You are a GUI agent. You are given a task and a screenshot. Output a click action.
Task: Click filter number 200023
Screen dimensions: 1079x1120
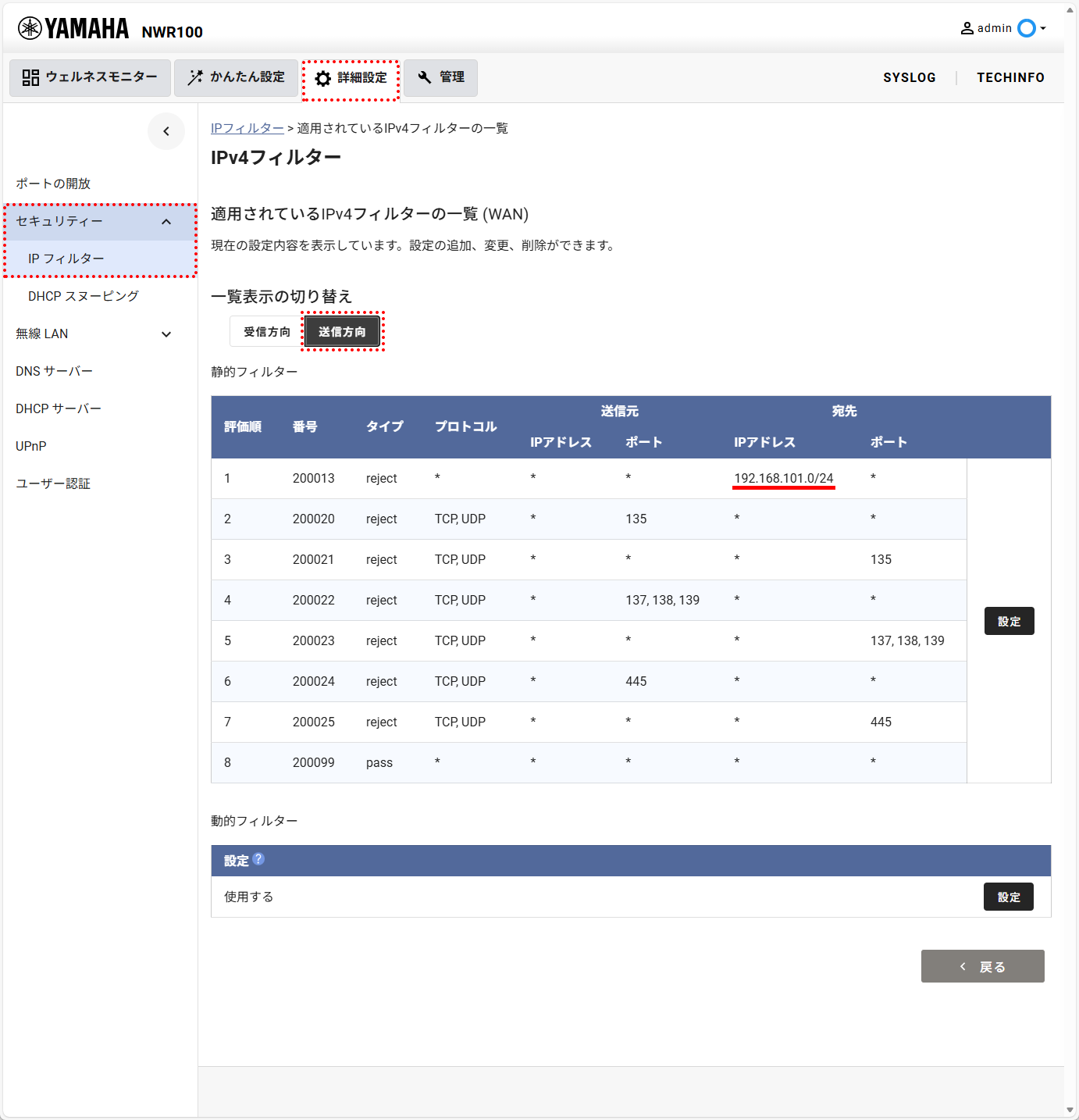coord(314,640)
